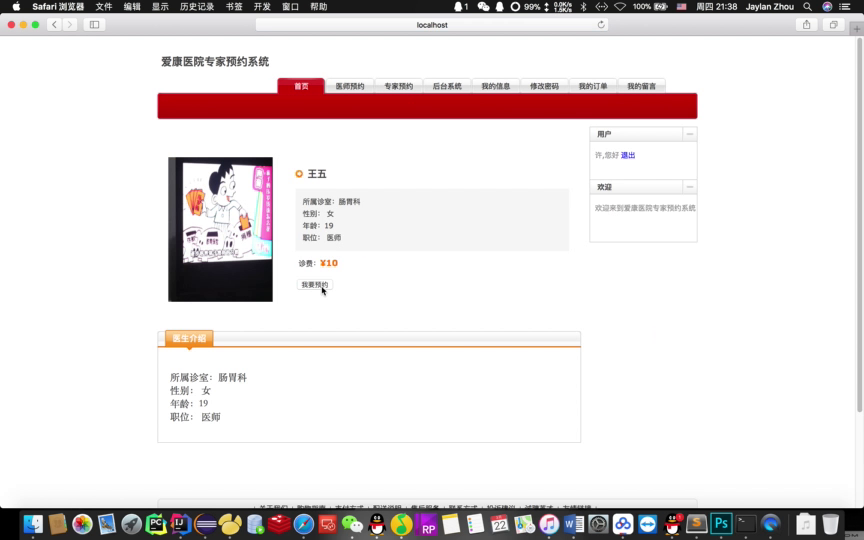
Task: Click the 我要预约 button
Action: 315,285
